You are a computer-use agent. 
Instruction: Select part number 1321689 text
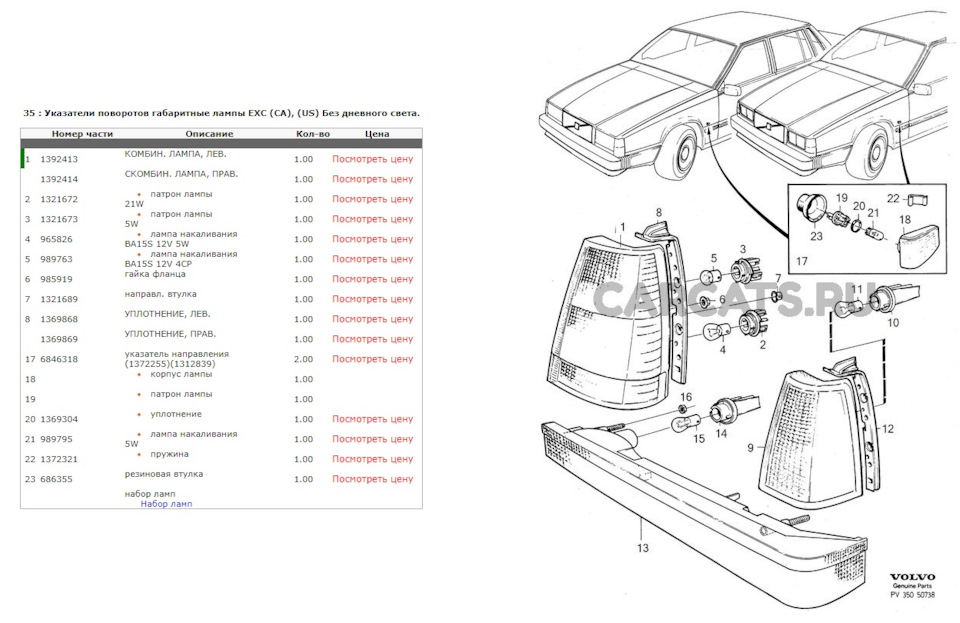(59, 299)
